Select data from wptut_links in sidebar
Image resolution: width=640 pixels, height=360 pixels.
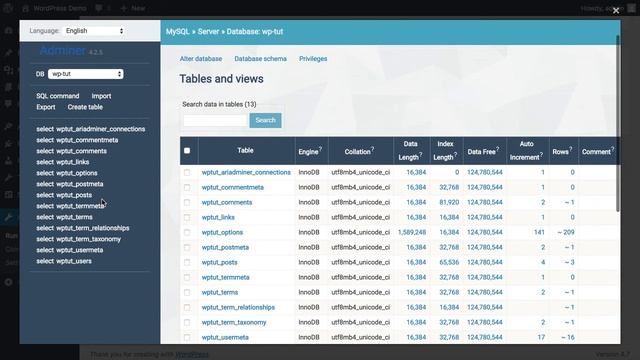point(45,162)
